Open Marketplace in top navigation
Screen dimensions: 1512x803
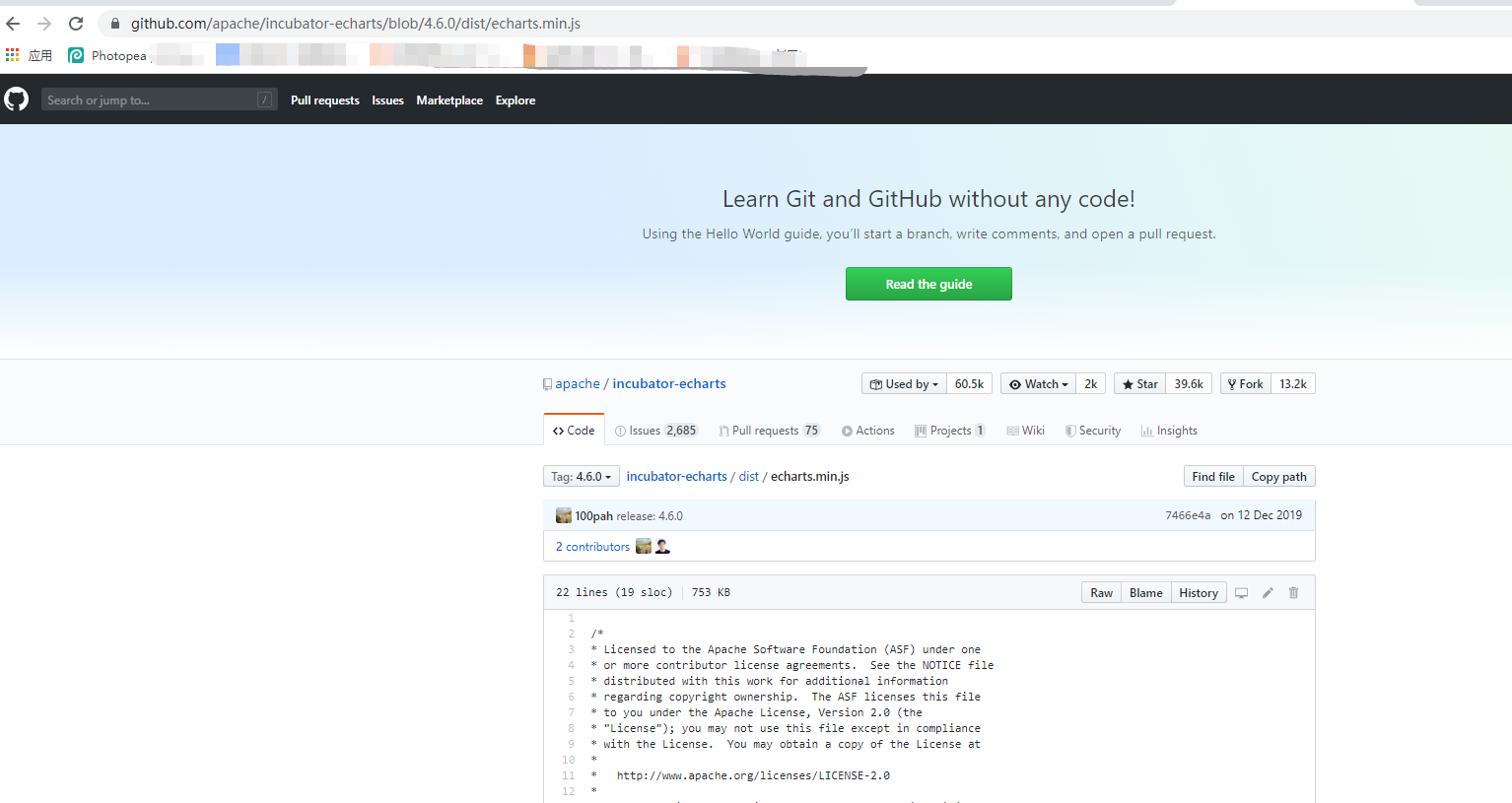pos(449,100)
